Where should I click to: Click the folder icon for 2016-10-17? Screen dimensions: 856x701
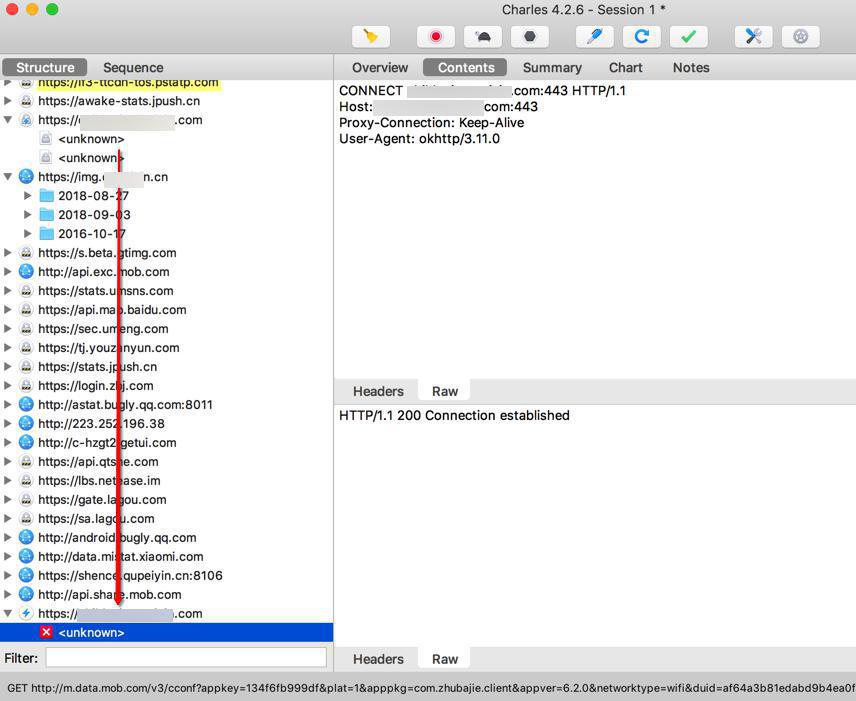click(47, 234)
